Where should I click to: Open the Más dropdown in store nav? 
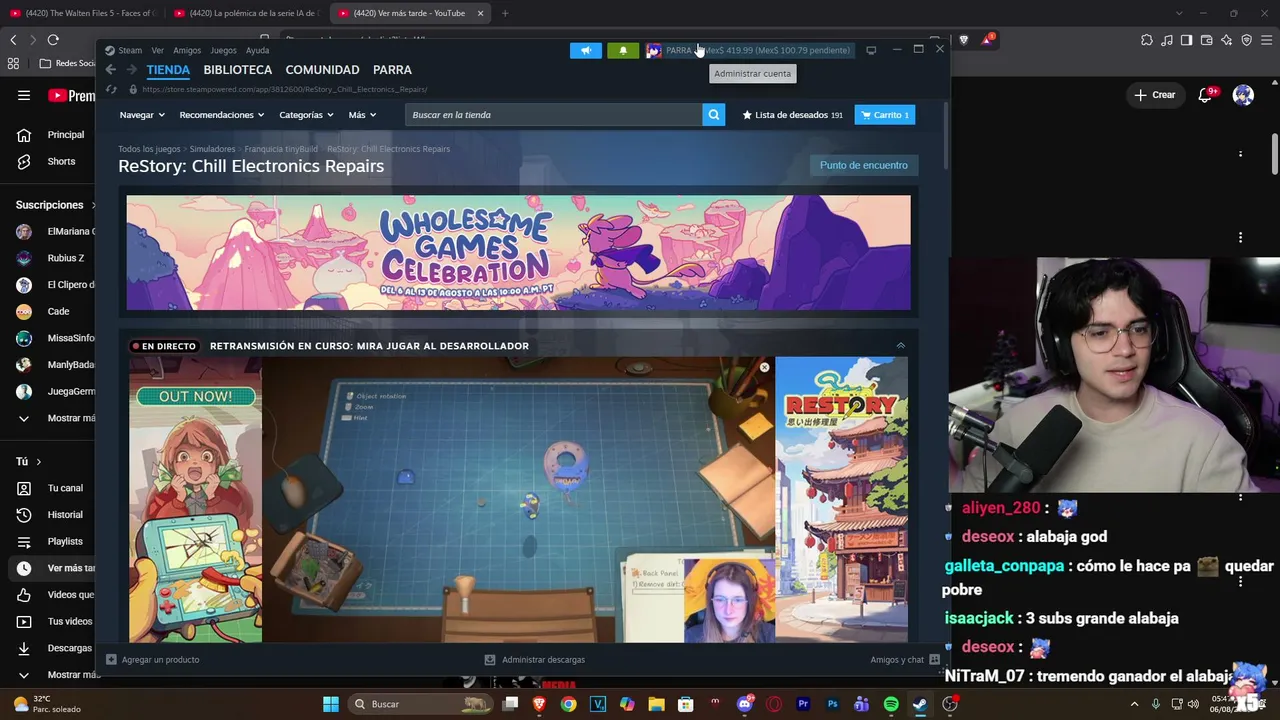point(362,115)
